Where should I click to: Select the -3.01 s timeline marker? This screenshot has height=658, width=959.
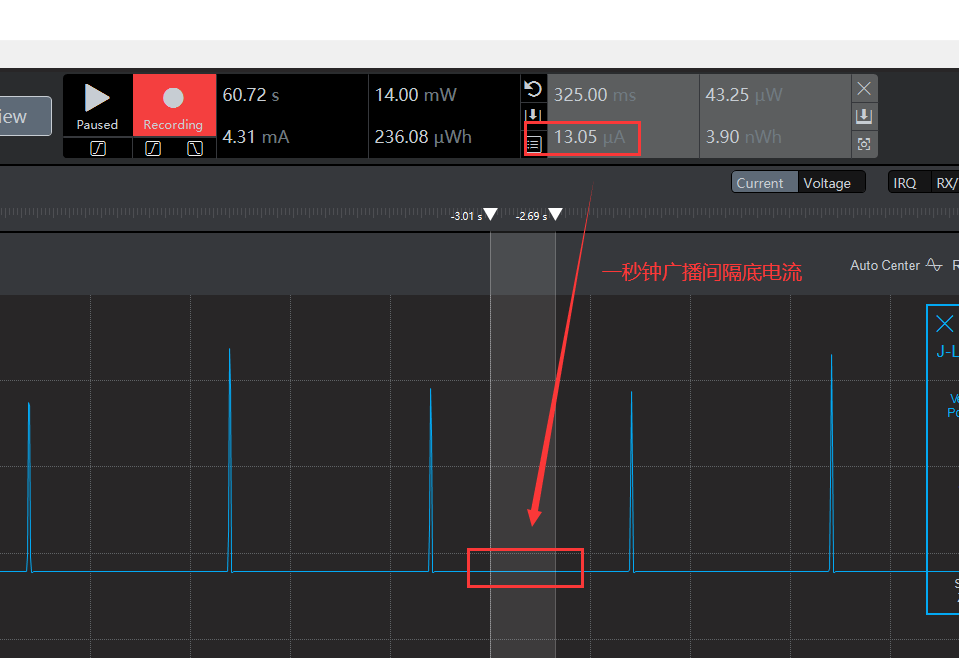[x=490, y=214]
